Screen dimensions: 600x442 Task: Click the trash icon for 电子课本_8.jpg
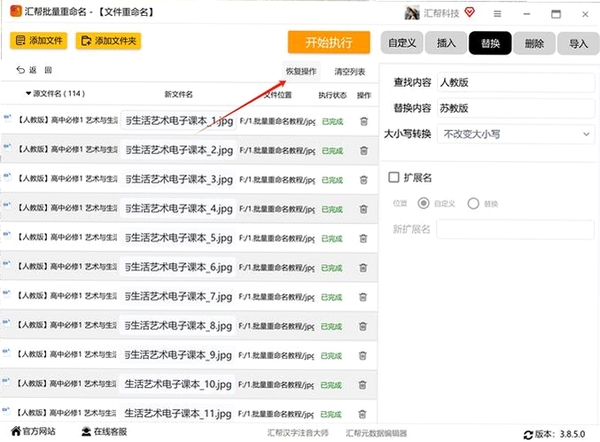coord(363,326)
